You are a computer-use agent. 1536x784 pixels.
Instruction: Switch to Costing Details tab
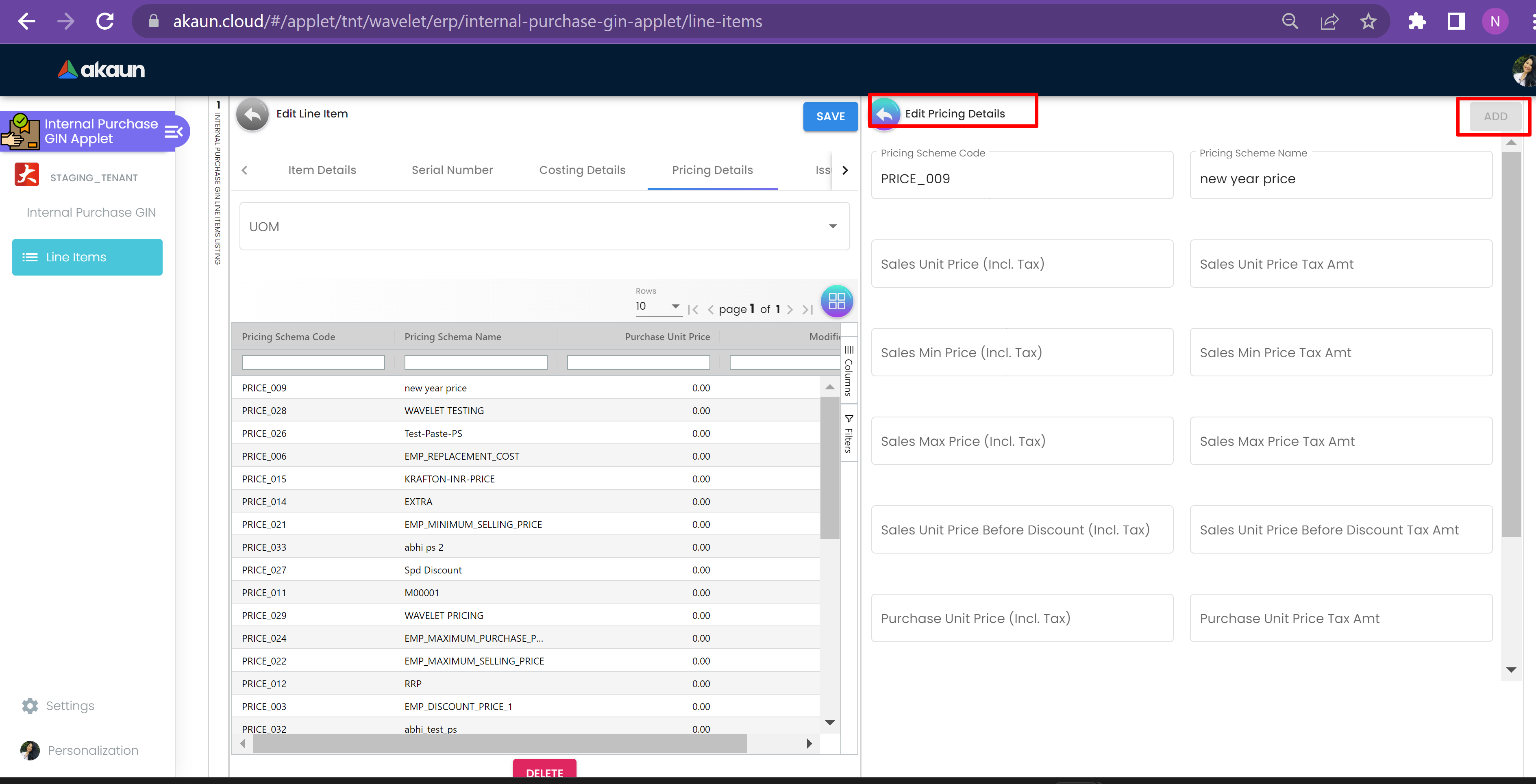coord(582,170)
